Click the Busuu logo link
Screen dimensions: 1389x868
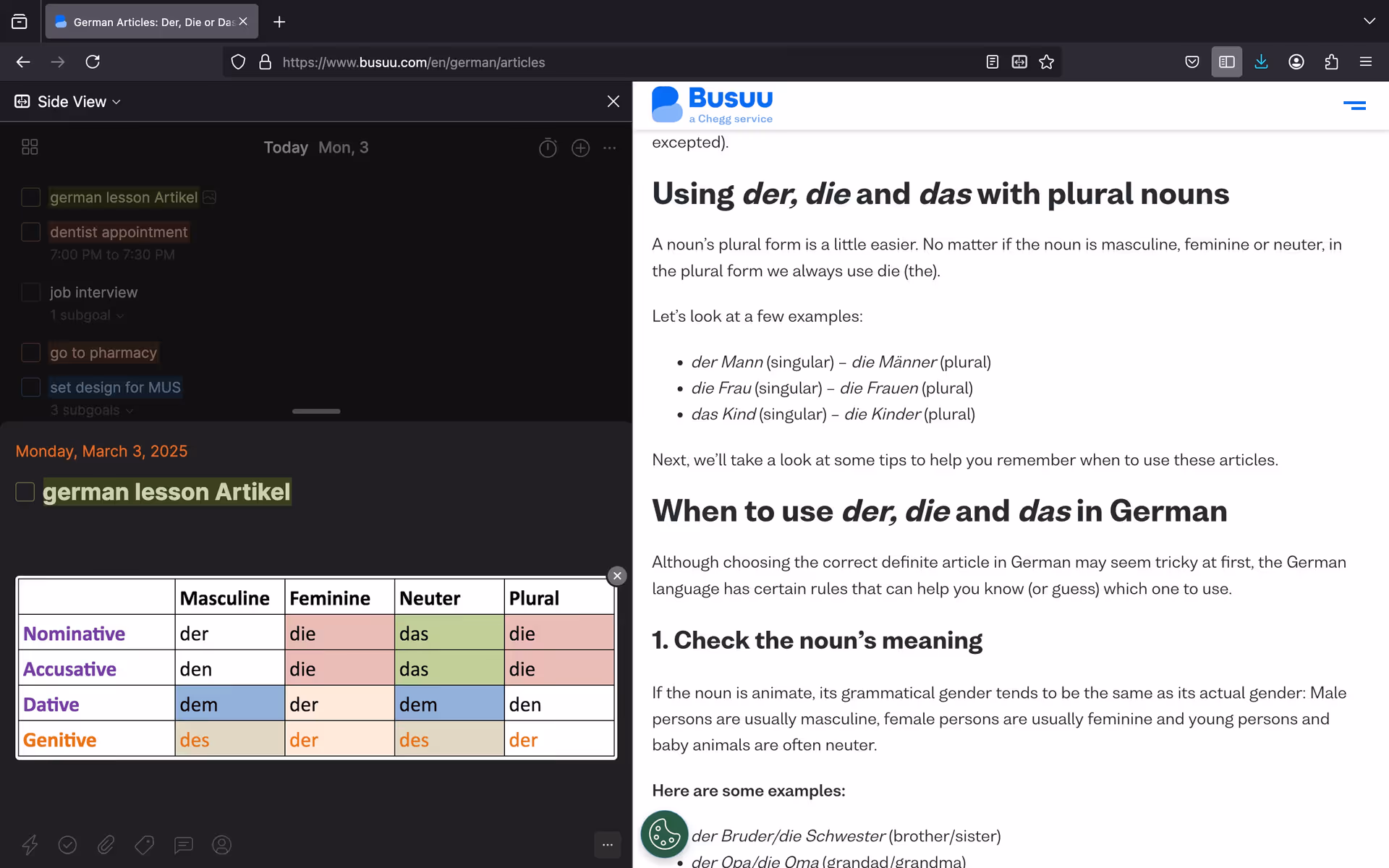click(712, 103)
